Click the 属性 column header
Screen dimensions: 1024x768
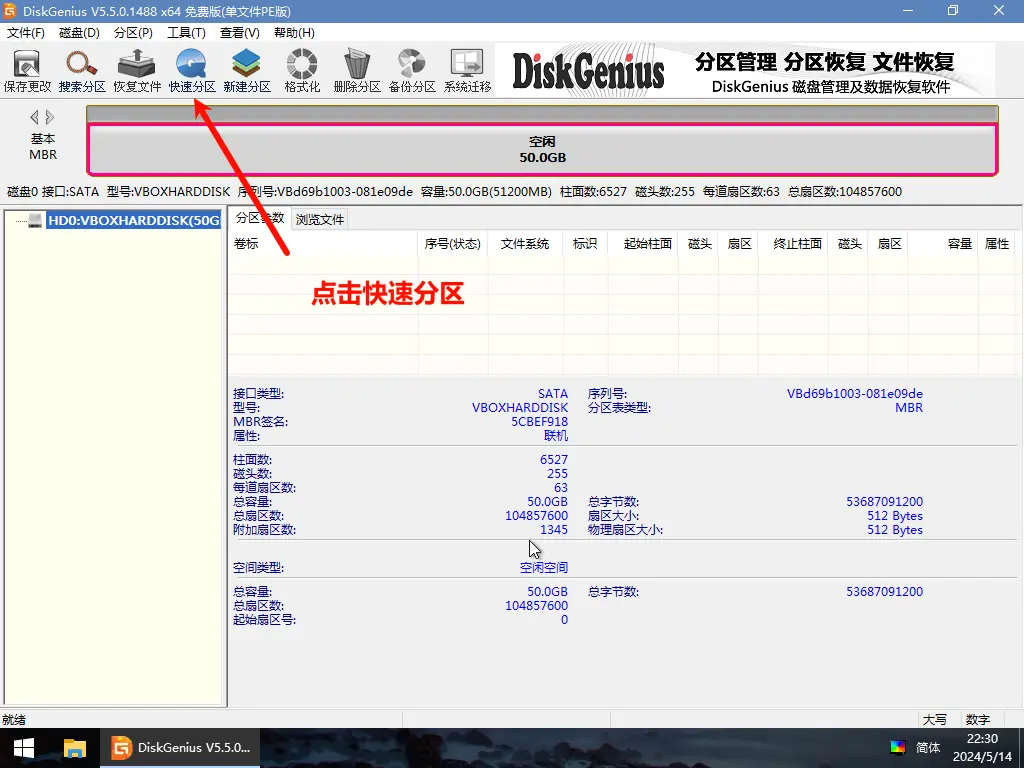click(x=997, y=244)
